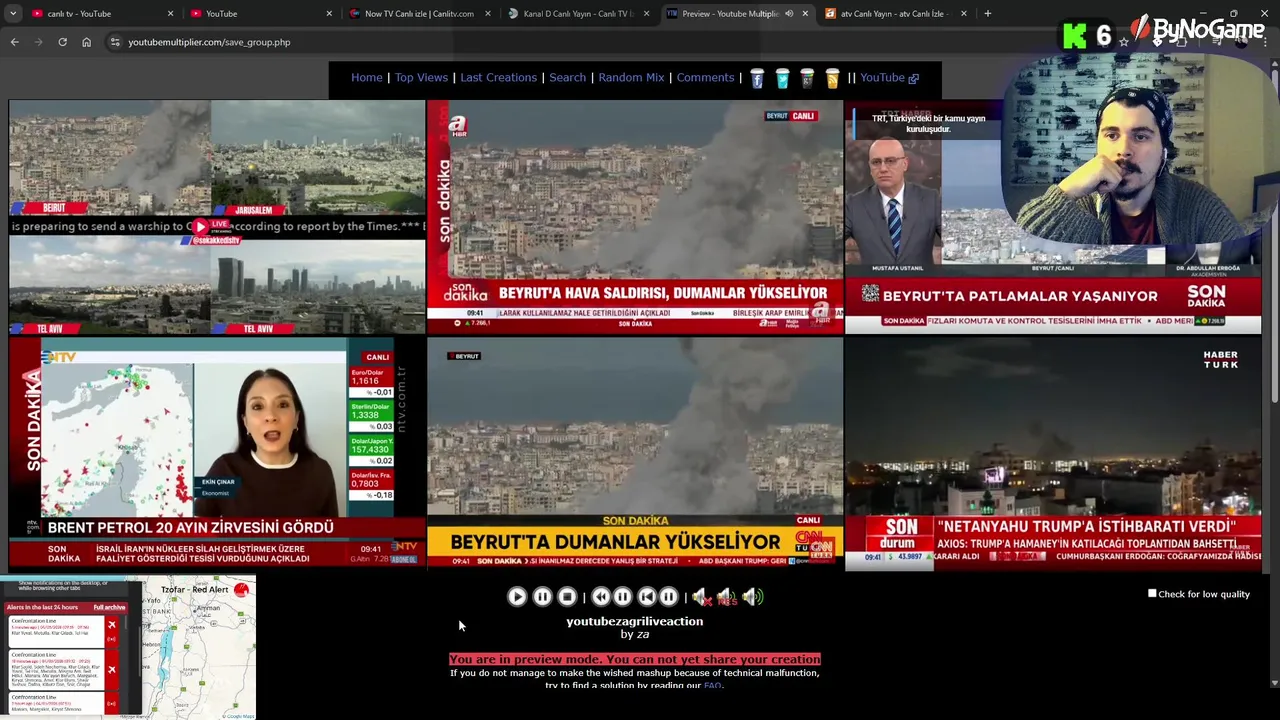Open the Last Creations link
The height and width of the screenshot is (720, 1280).
click(x=498, y=78)
